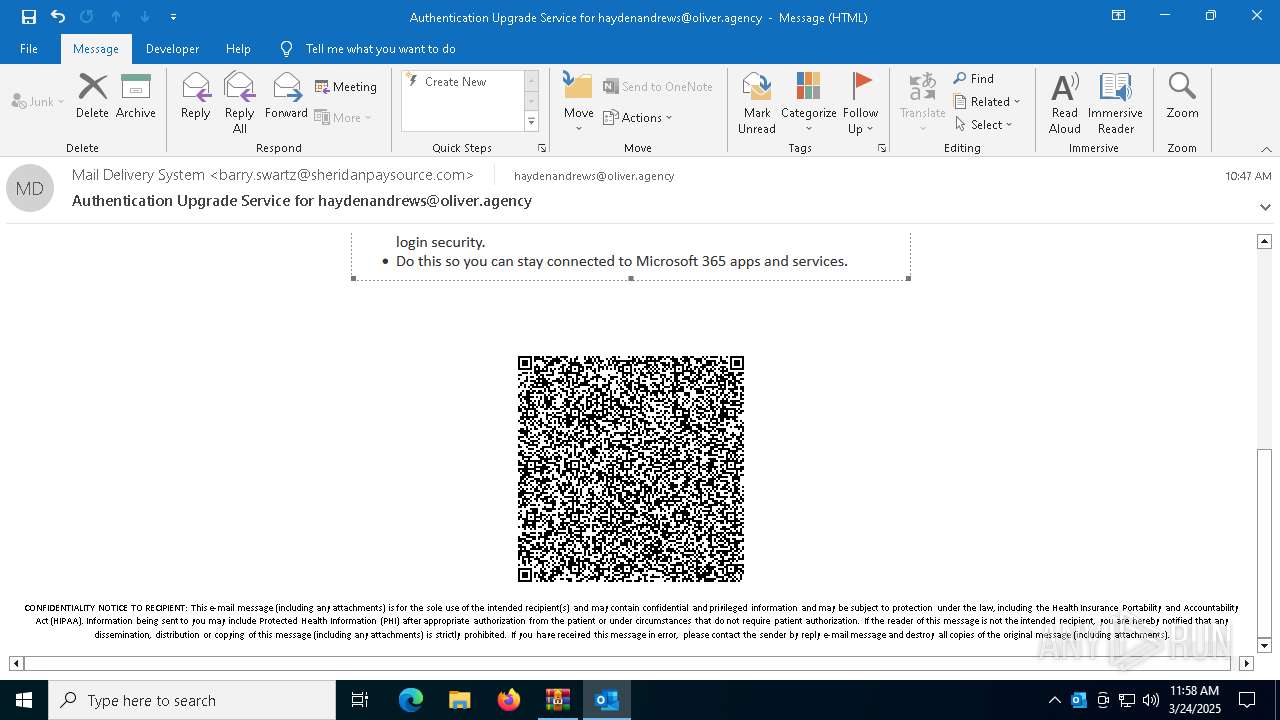Open the network icon in system tray
This screenshot has height=720, width=1280.
point(1127,700)
